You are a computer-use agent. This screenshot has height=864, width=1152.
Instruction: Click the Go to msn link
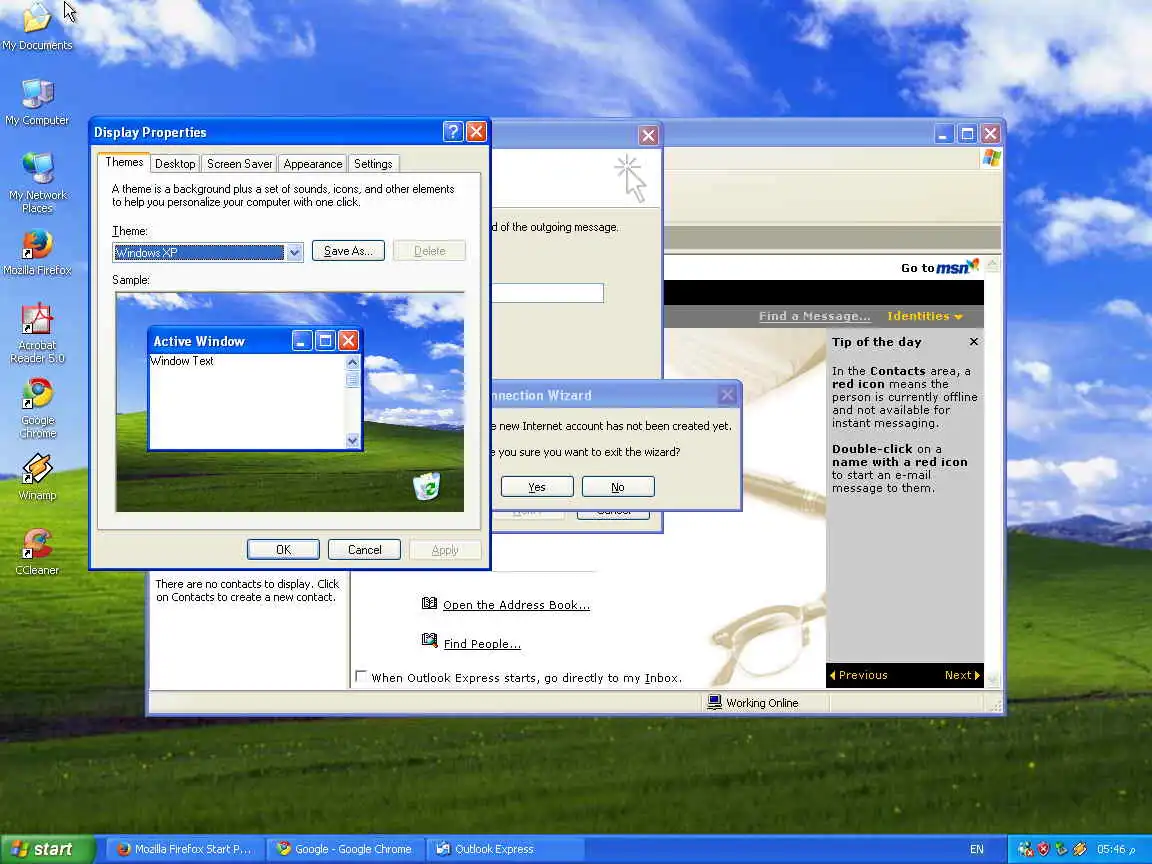940,267
